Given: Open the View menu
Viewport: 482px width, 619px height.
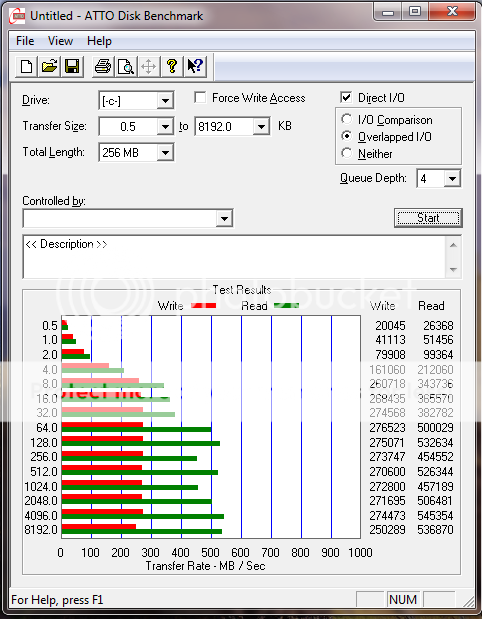Looking at the screenshot, I should 60,41.
